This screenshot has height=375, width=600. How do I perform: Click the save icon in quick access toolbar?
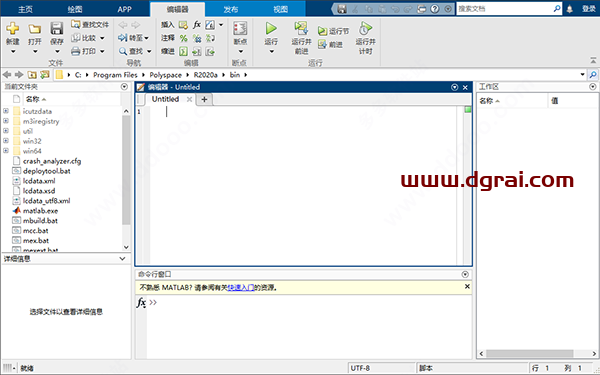click(342, 9)
